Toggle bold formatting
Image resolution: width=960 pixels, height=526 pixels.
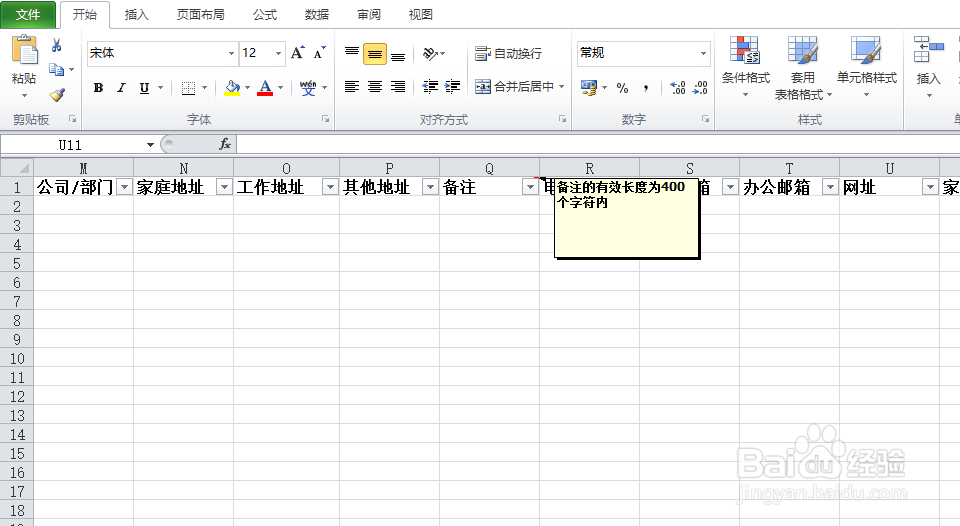pos(98,88)
